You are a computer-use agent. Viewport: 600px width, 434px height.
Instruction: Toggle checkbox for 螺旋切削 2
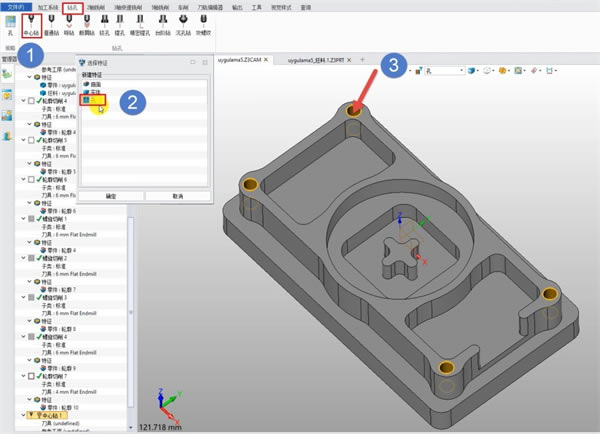coord(31,258)
